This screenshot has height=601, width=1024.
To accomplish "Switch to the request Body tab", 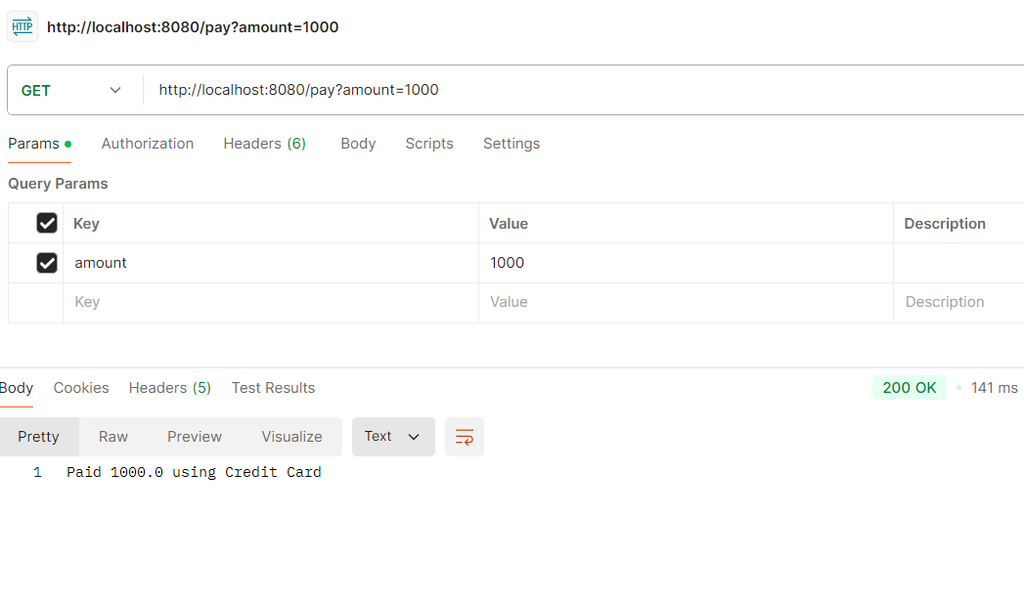I will tap(357, 143).
